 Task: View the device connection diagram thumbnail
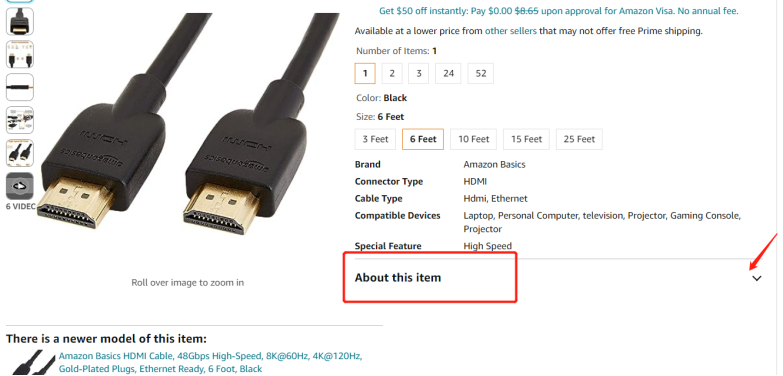tap(20, 120)
